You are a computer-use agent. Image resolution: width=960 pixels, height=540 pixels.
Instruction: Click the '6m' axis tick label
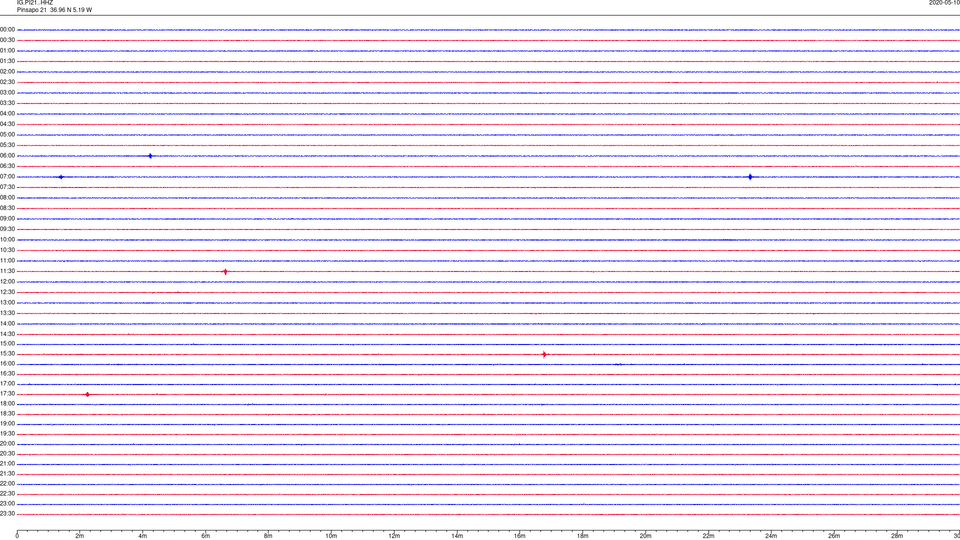206,536
